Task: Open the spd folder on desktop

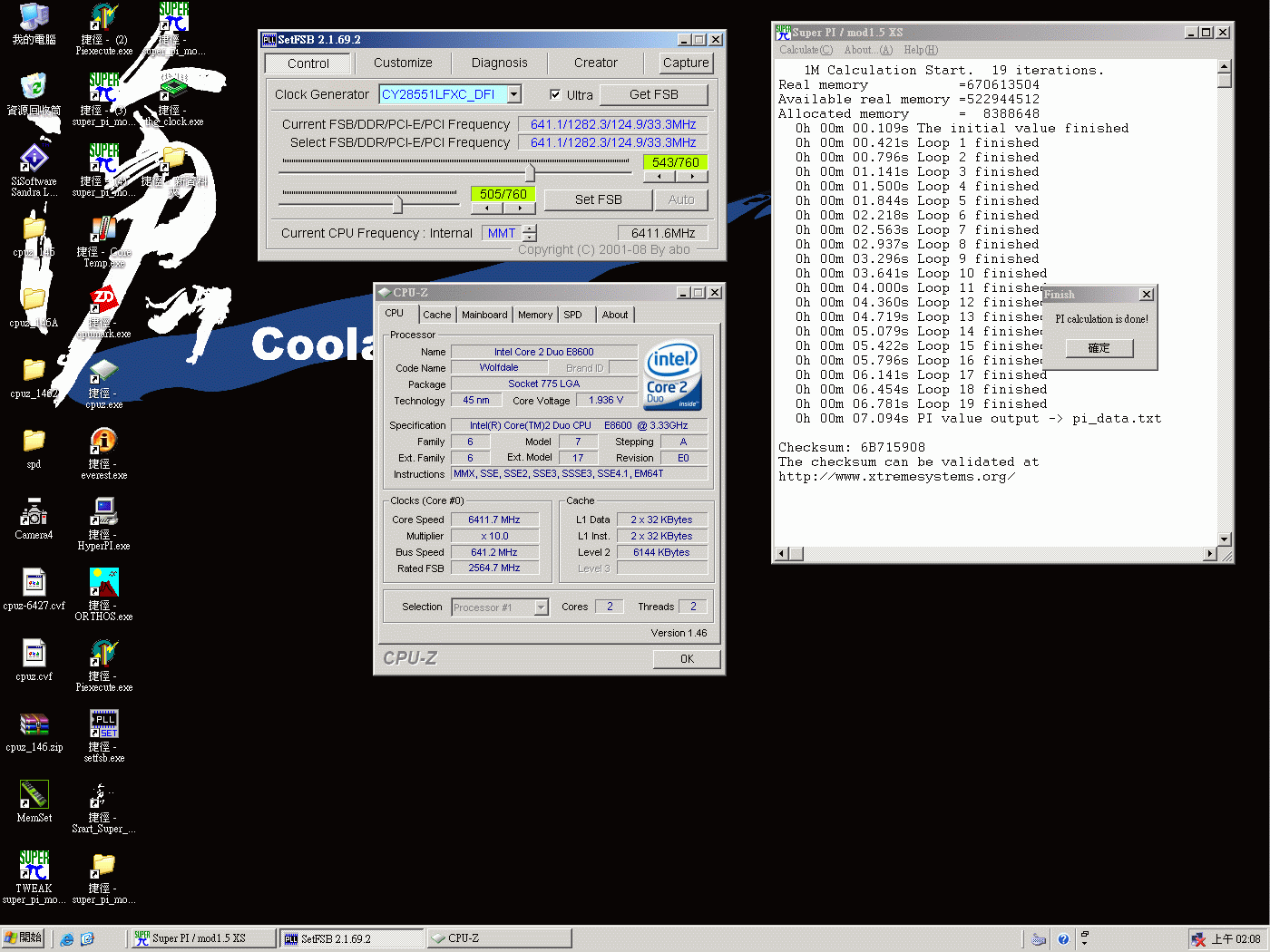Action: pyautogui.click(x=34, y=449)
